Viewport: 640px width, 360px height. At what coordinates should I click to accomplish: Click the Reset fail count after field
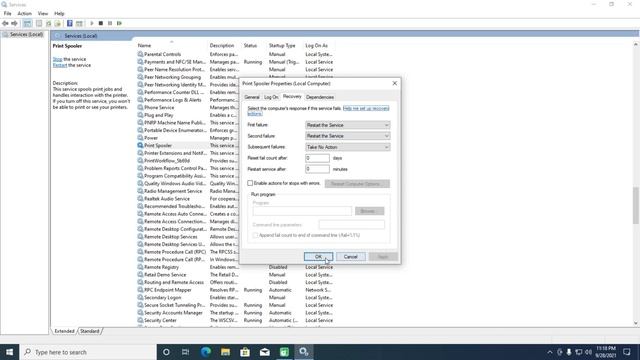(x=317, y=158)
